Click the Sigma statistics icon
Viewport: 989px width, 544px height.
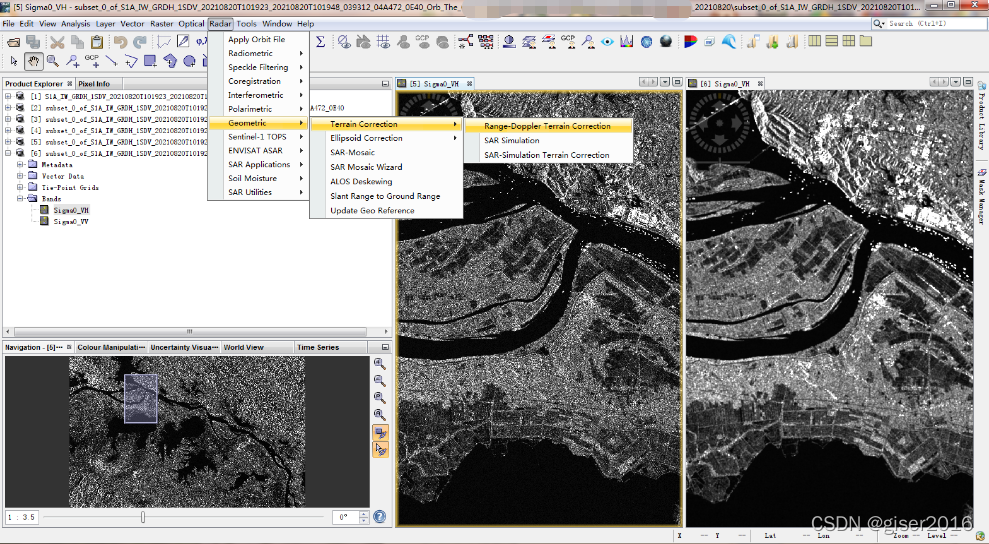click(x=320, y=42)
